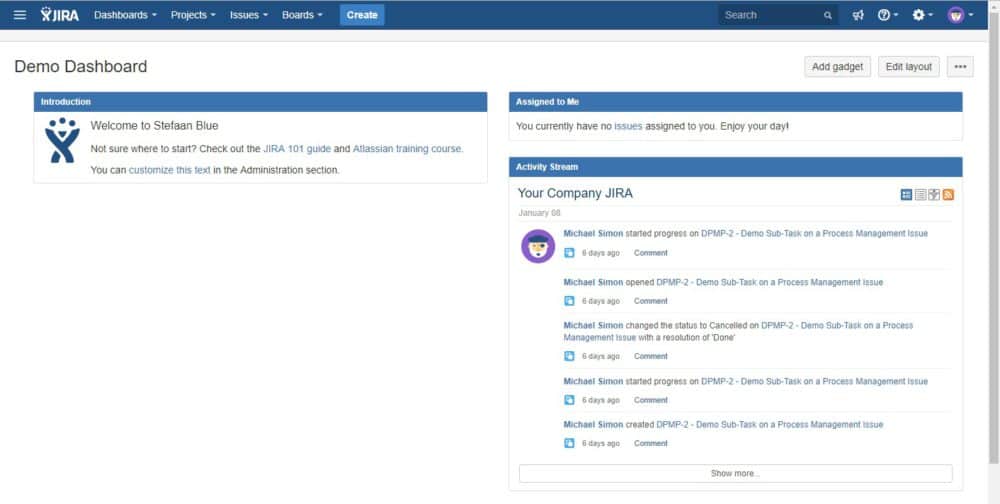Click Show more button in Activity Stream
The image size is (1000, 504).
[735, 473]
